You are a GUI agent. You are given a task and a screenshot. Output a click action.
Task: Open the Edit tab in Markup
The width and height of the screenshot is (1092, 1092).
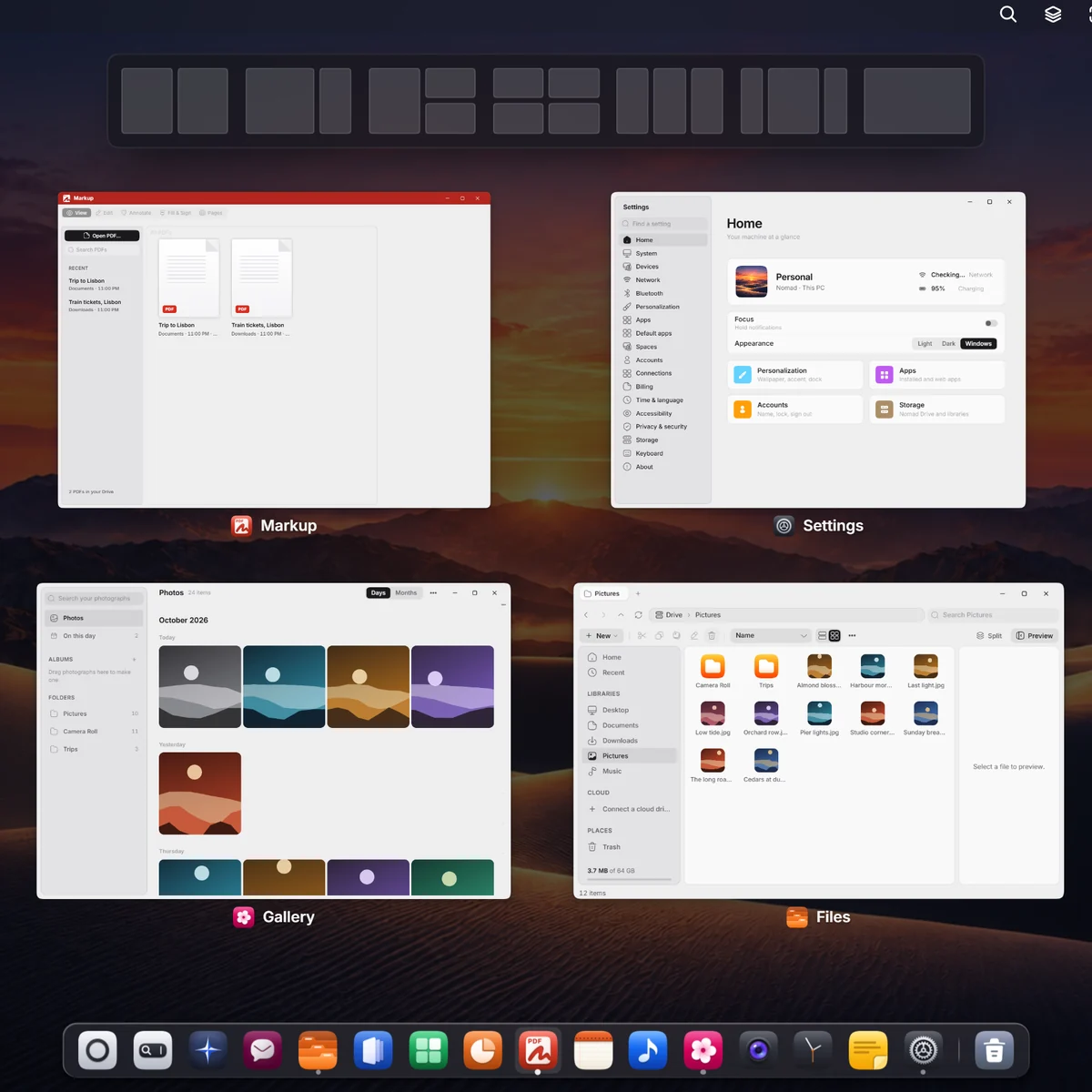(105, 213)
